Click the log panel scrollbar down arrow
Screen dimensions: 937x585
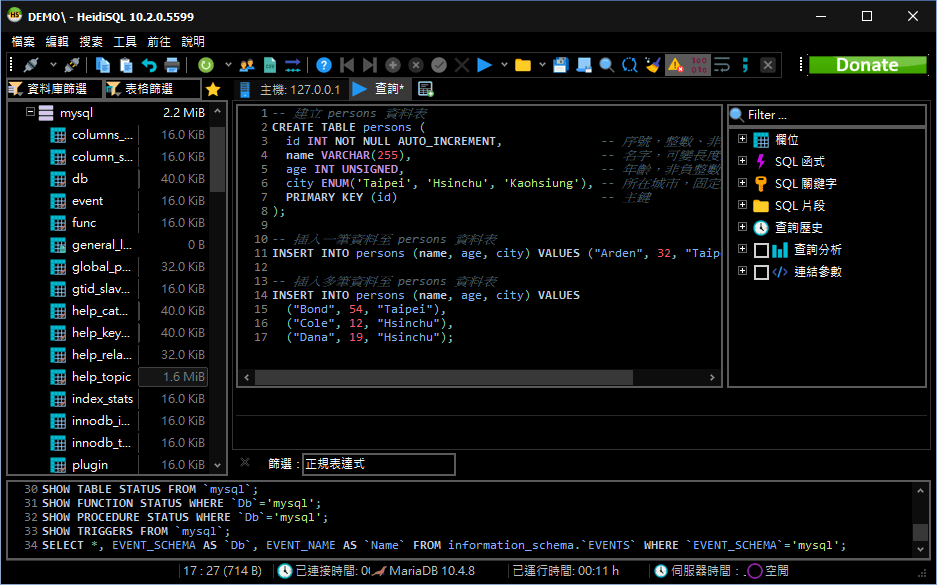click(x=920, y=548)
